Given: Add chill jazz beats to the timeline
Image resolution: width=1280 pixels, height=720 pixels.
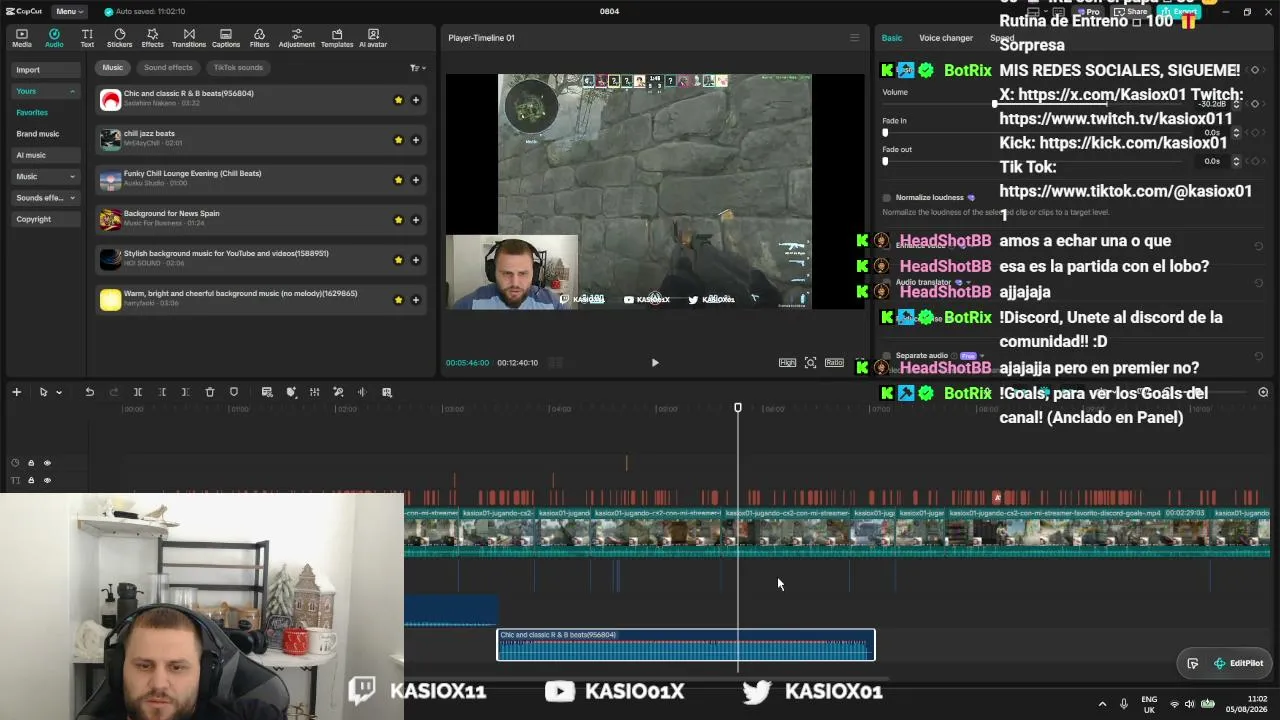Looking at the screenshot, I should 416,140.
